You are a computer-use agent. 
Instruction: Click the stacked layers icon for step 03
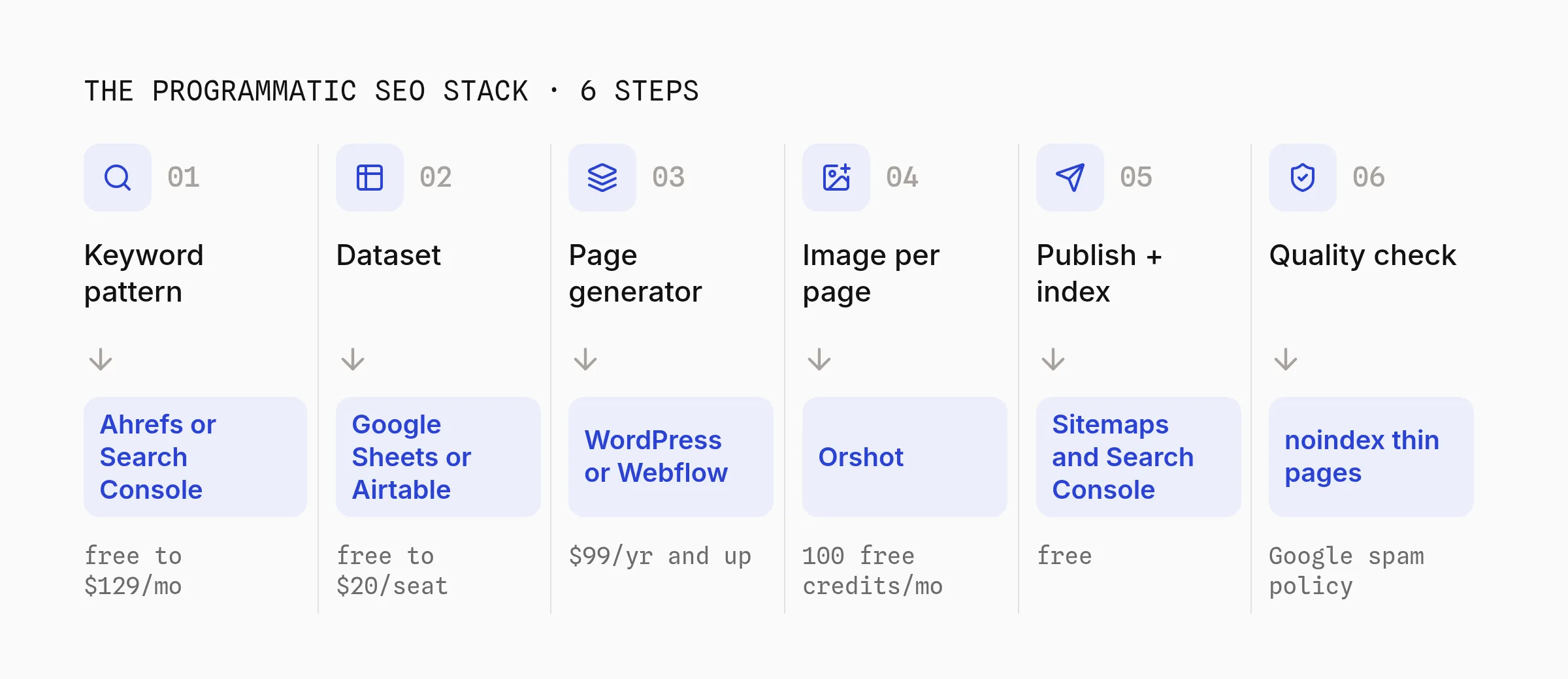pos(602,178)
